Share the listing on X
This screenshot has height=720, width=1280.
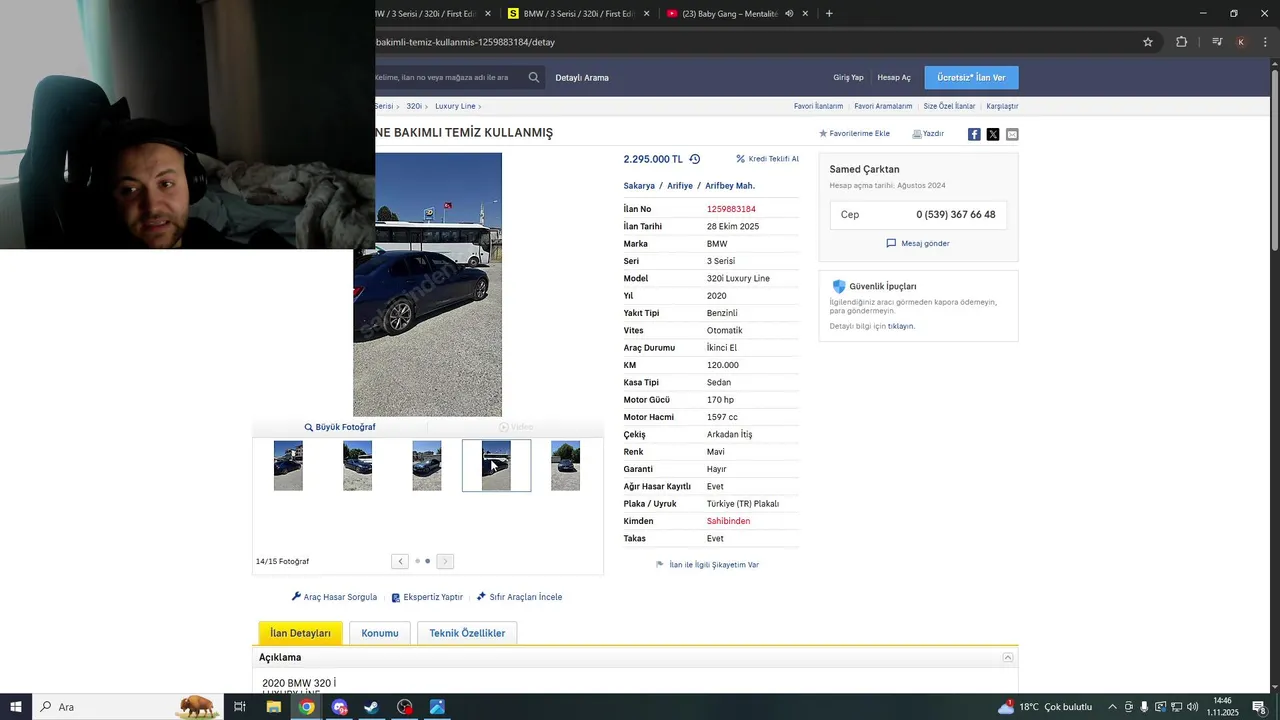[993, 134]
